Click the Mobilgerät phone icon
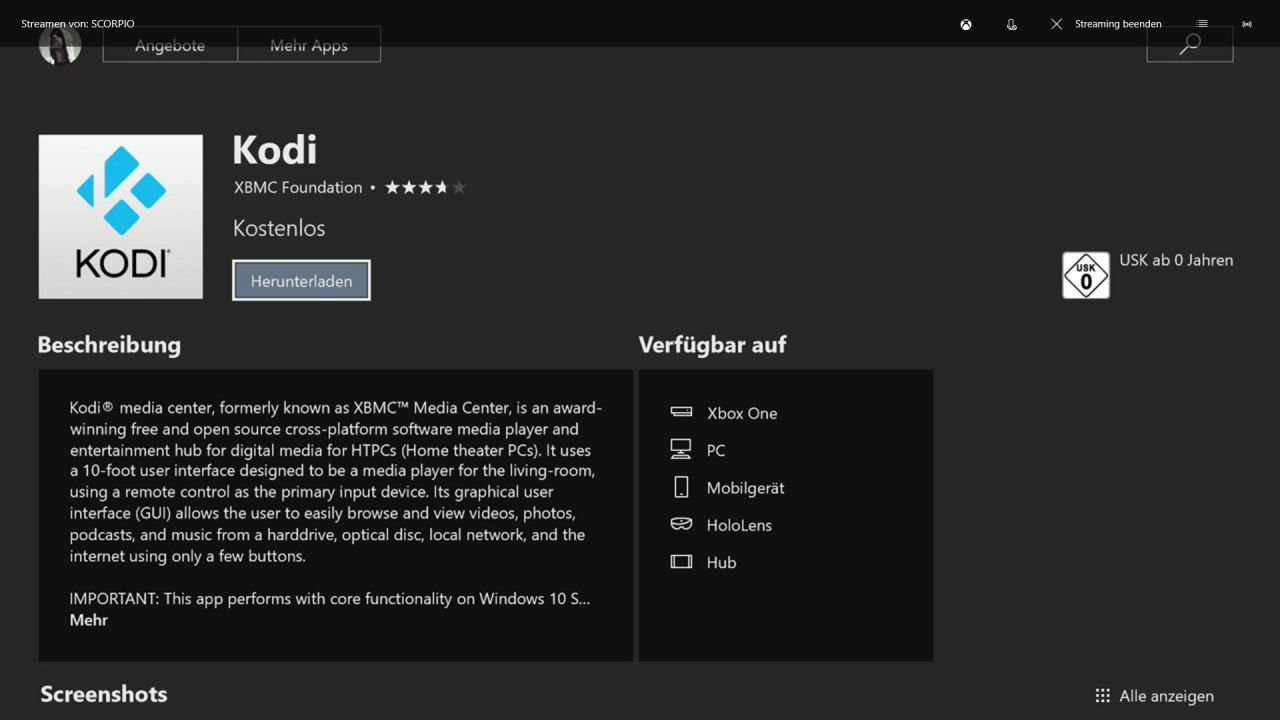 (681, 487)
